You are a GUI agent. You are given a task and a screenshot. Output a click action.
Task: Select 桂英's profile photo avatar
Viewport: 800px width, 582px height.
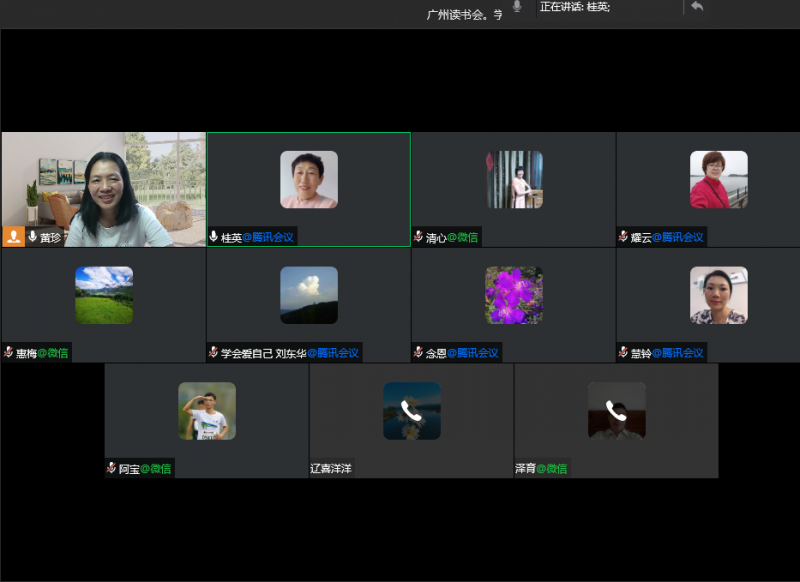coord(308,180)
